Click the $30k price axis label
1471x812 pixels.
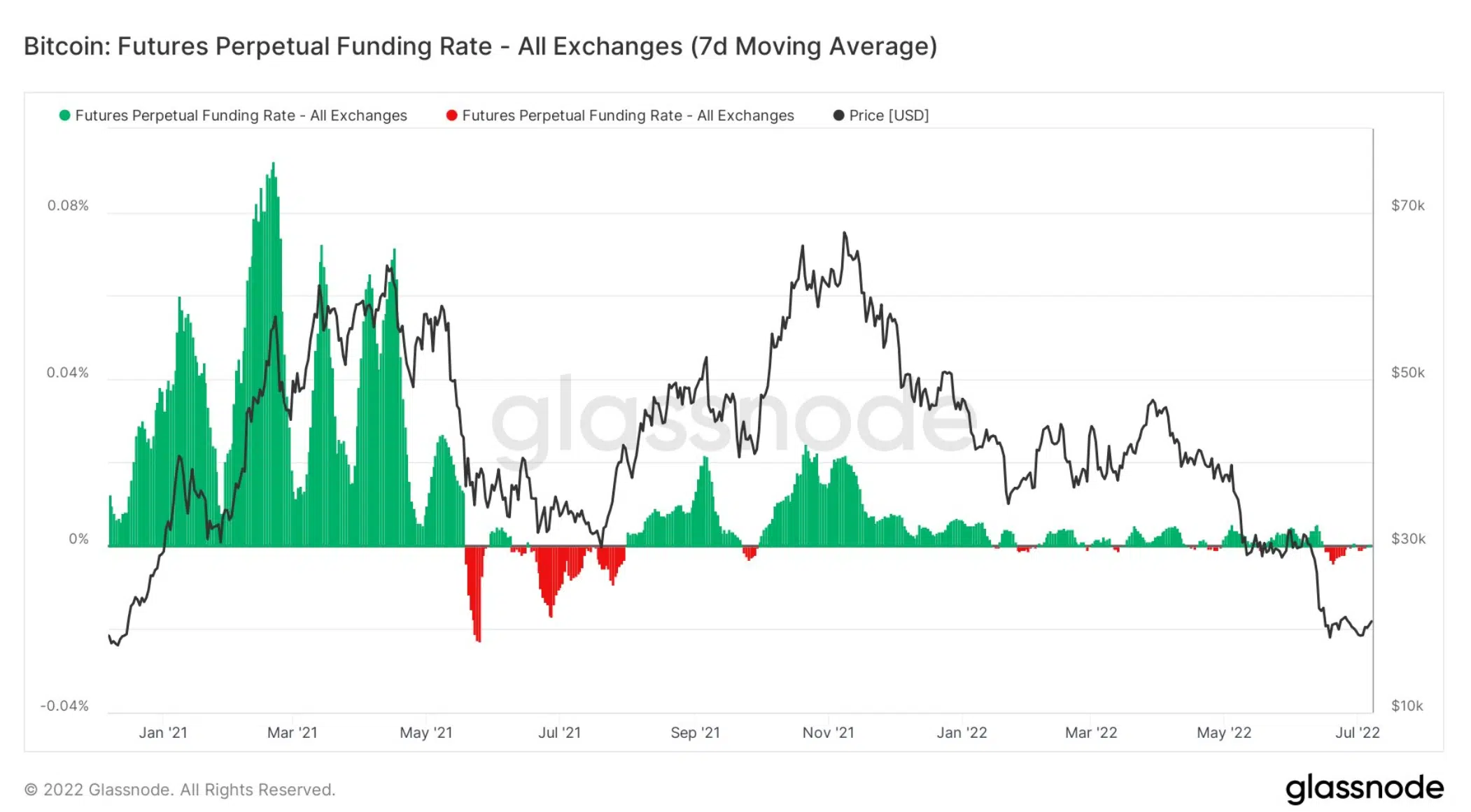(1407, 539)
